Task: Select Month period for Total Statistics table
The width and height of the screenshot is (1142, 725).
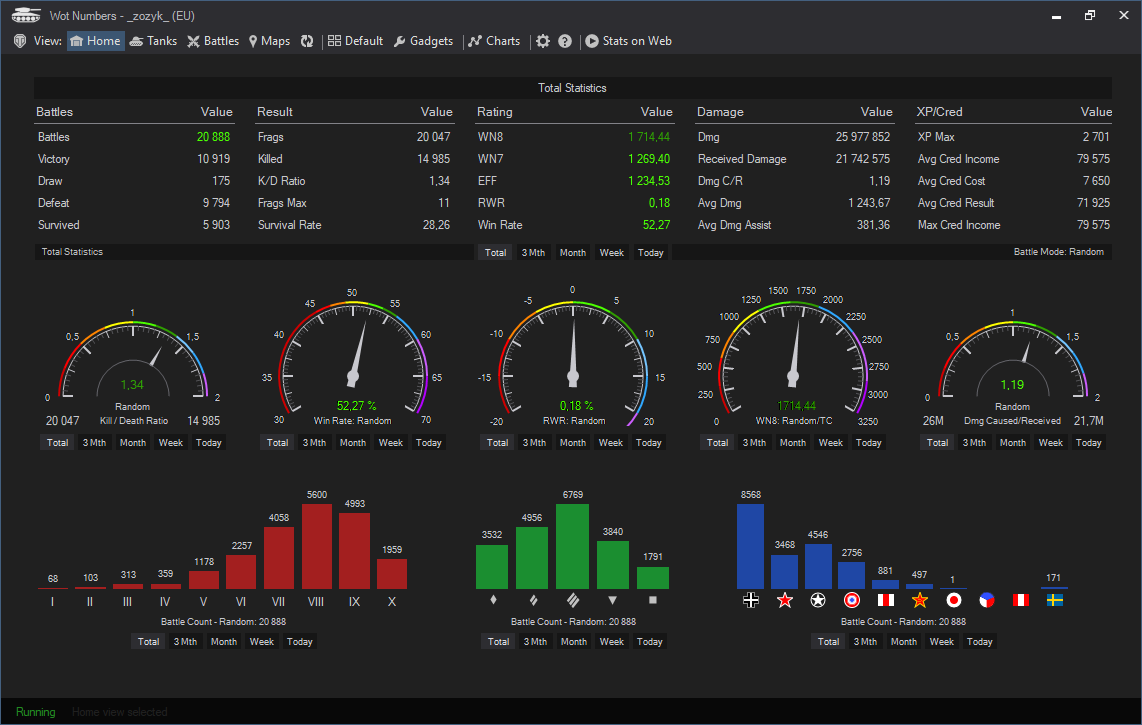Action: (572, 253)
